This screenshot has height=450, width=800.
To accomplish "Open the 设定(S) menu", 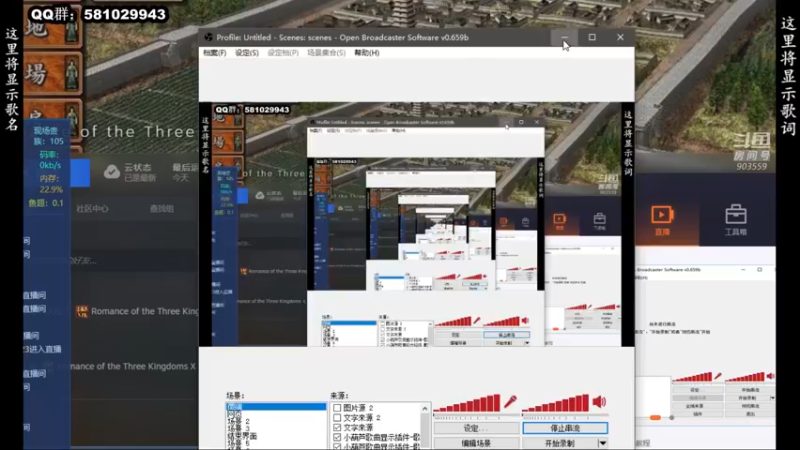I will click(x=246, y=53).
